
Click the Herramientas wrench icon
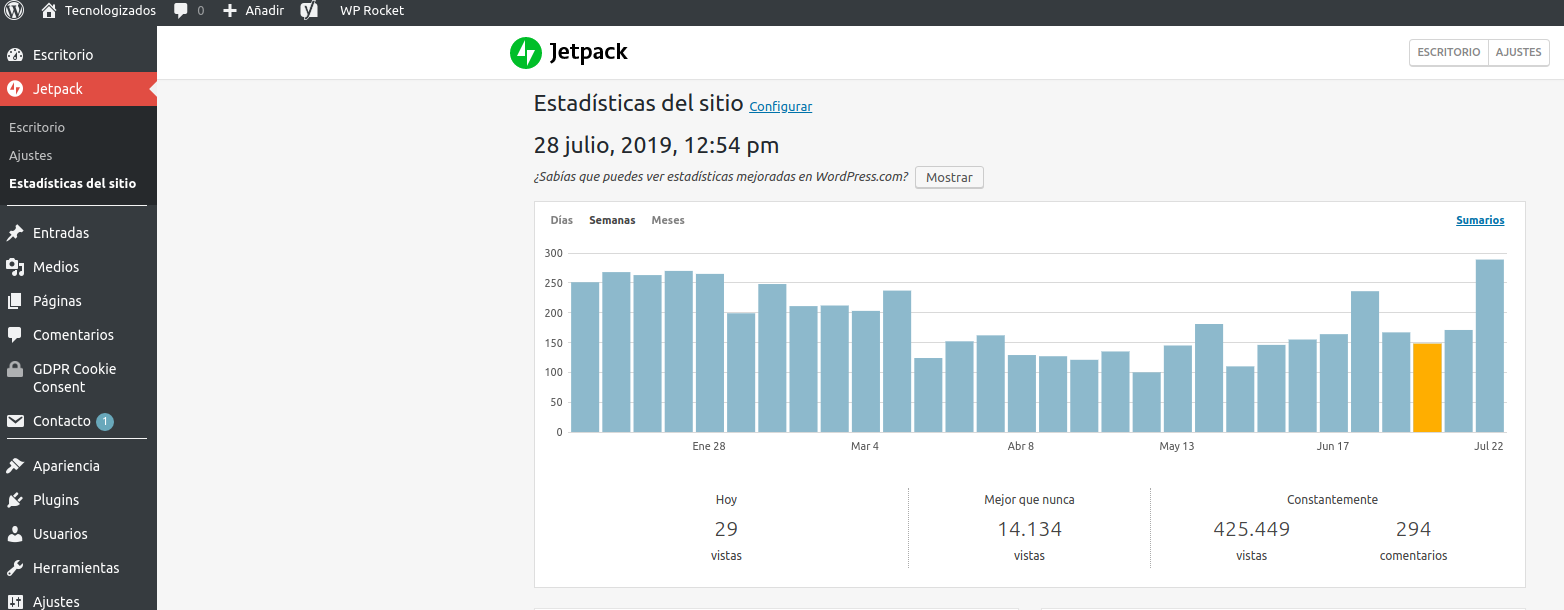tap(15, 568)
